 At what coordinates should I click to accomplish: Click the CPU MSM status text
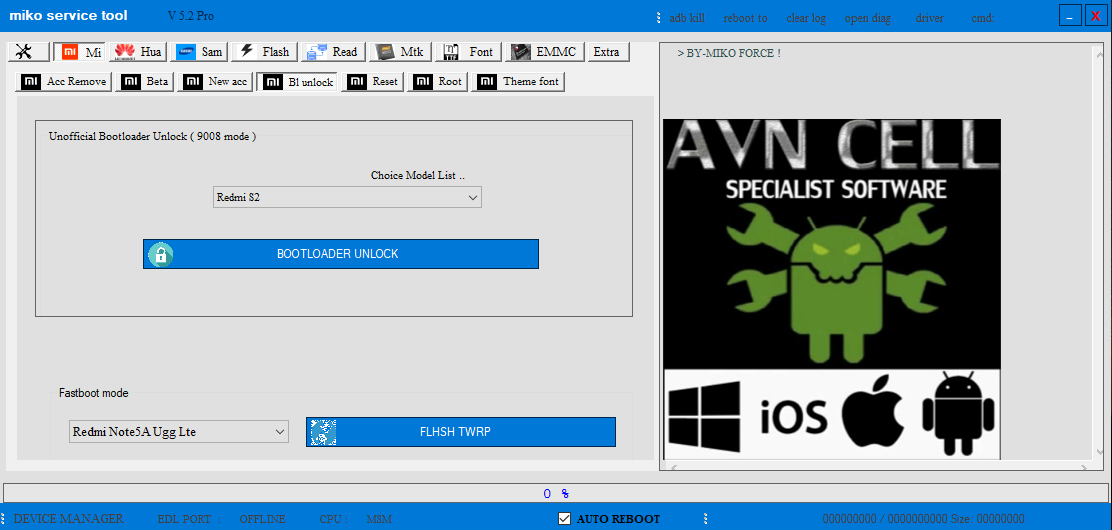tap(356, 519)
